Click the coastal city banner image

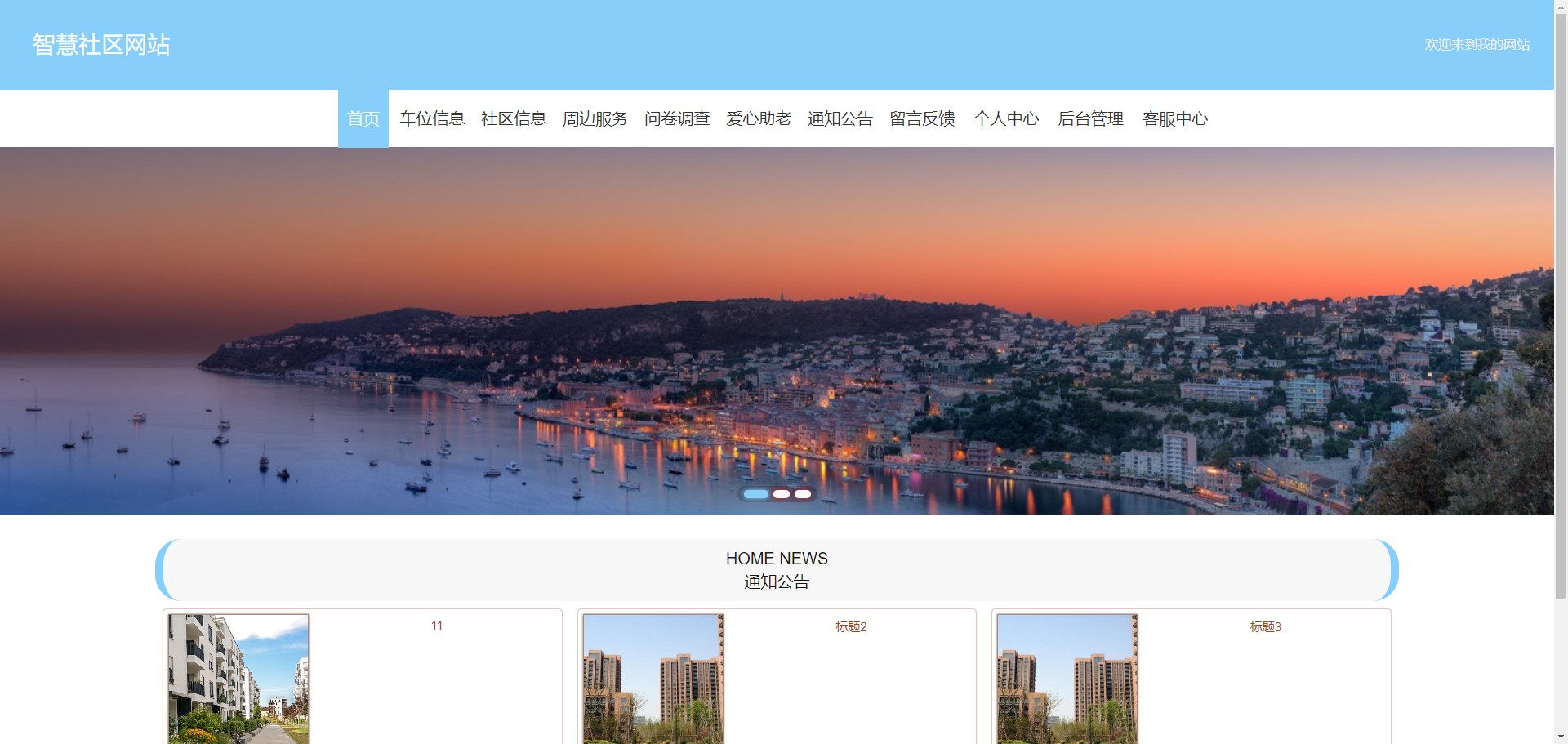(x=777, y=331)
